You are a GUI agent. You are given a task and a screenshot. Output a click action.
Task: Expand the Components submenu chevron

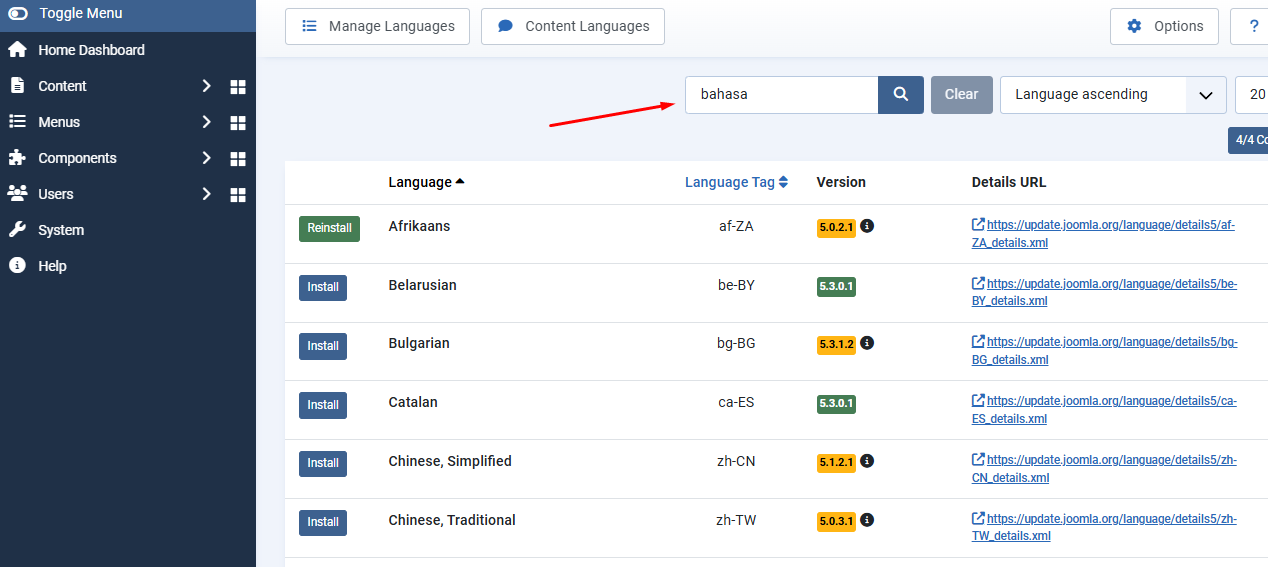coord(206,158)
